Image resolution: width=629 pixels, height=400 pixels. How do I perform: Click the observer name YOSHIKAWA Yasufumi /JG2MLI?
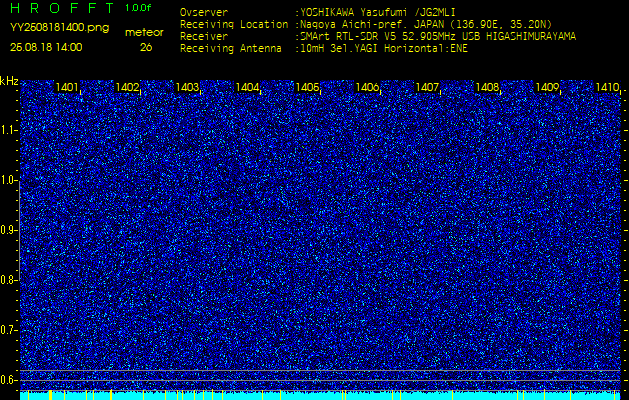[x=375, y=12]
